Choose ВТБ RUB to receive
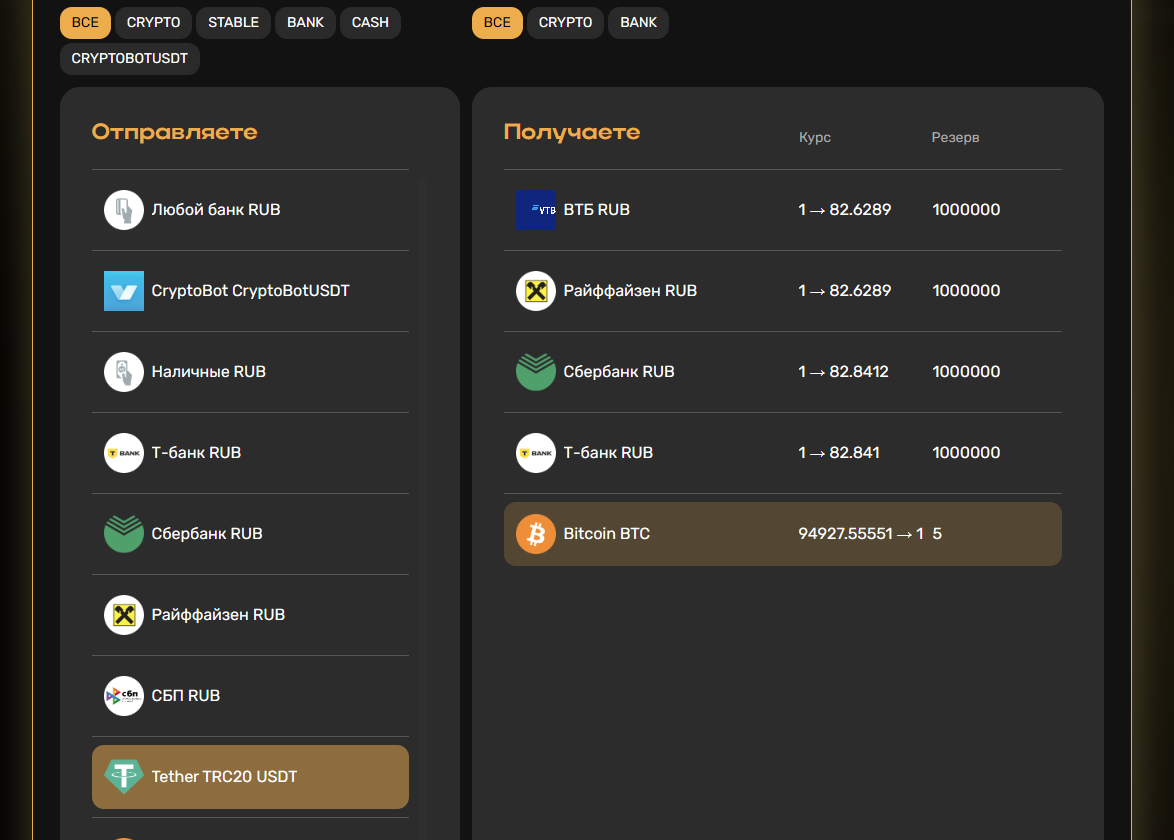This screenshot has height=840, width=1174. click(x=782, y=210)
